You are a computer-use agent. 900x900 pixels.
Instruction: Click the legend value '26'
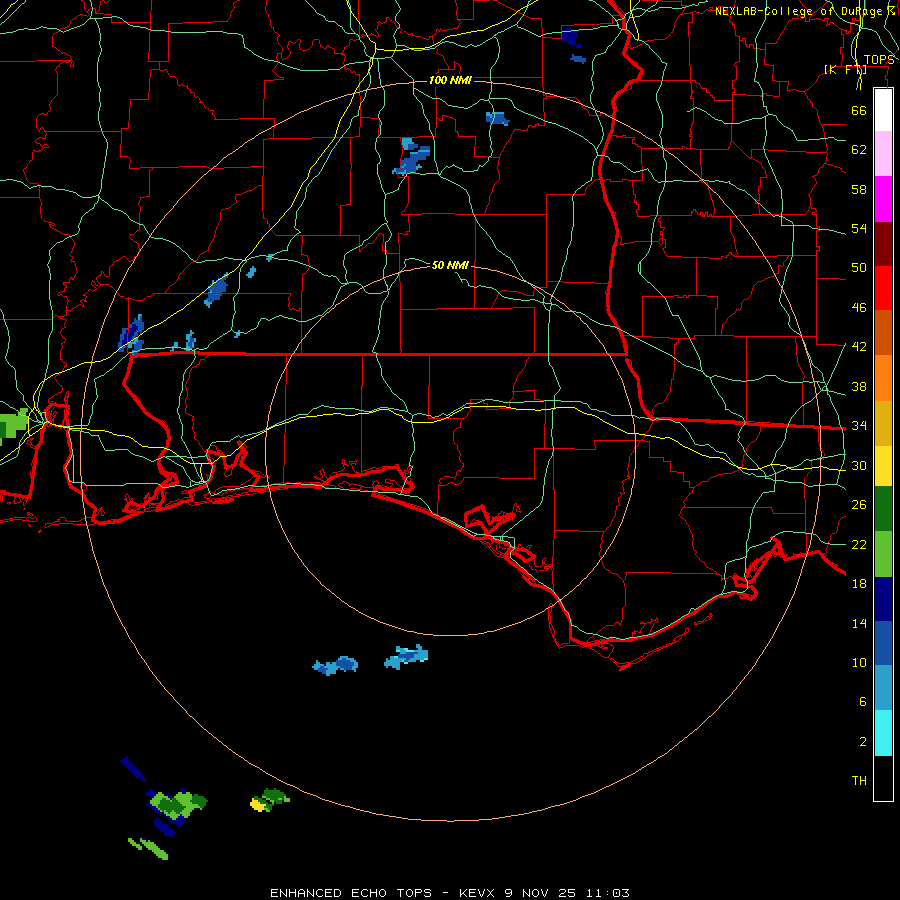(x=859, y=505)
